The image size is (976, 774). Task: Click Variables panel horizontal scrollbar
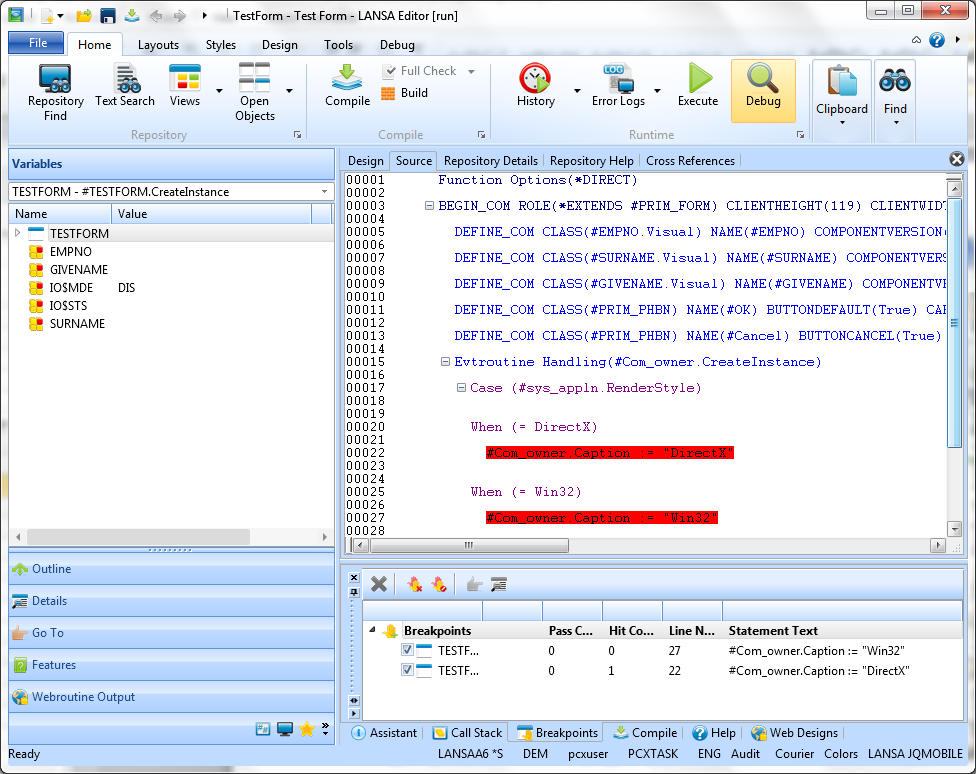click(138, 536)
